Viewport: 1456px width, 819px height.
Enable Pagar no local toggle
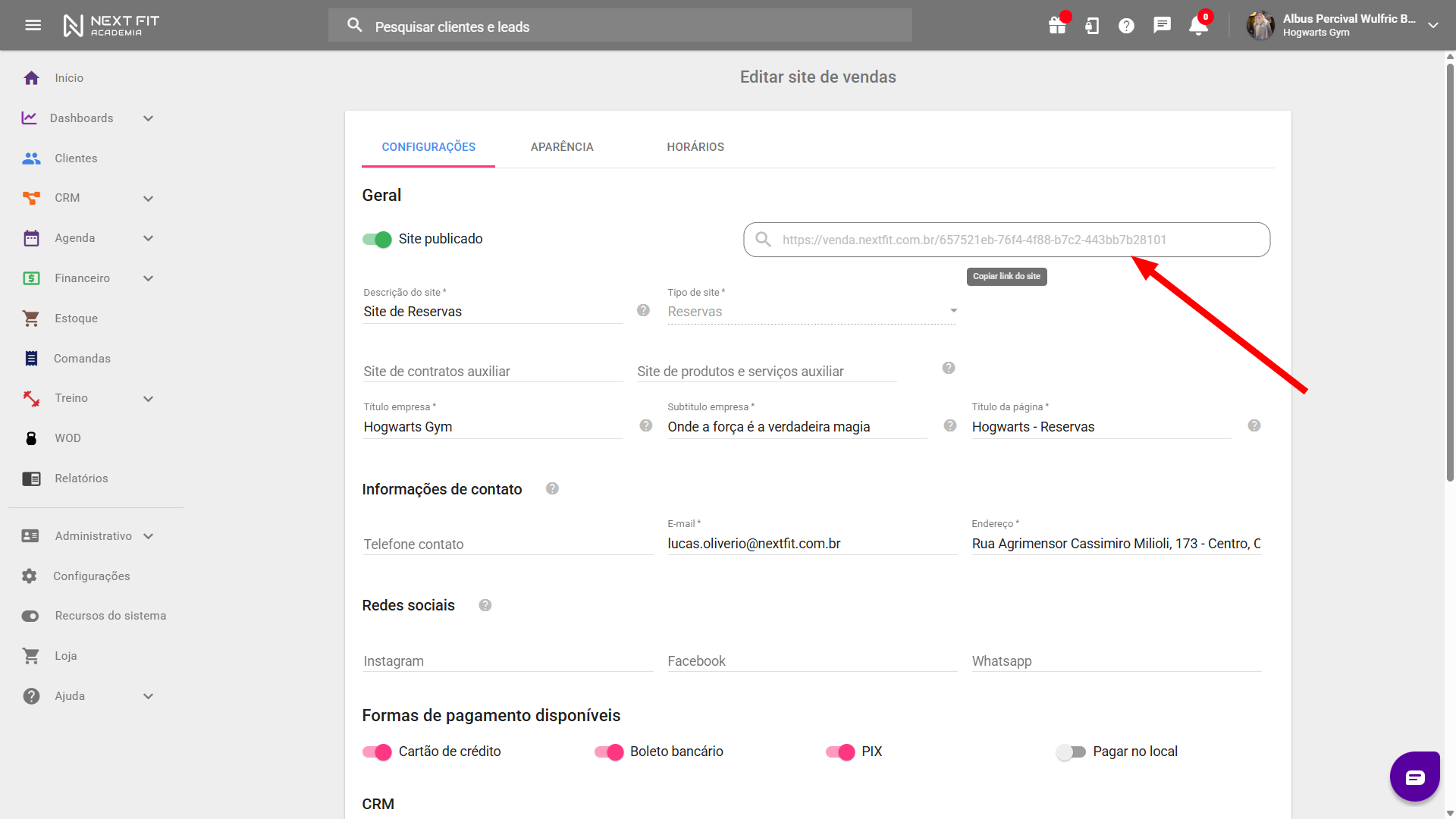(1071, 752)
